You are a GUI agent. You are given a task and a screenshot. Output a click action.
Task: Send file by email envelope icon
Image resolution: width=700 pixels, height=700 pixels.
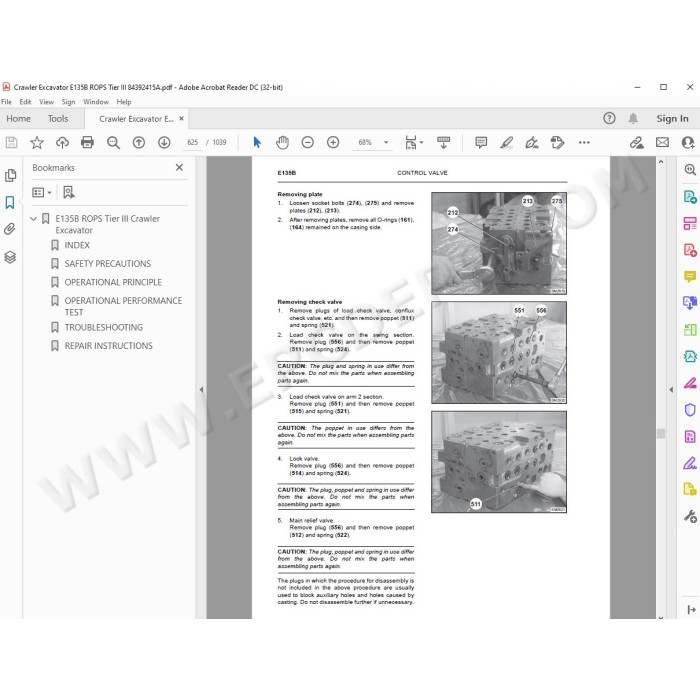662,142
